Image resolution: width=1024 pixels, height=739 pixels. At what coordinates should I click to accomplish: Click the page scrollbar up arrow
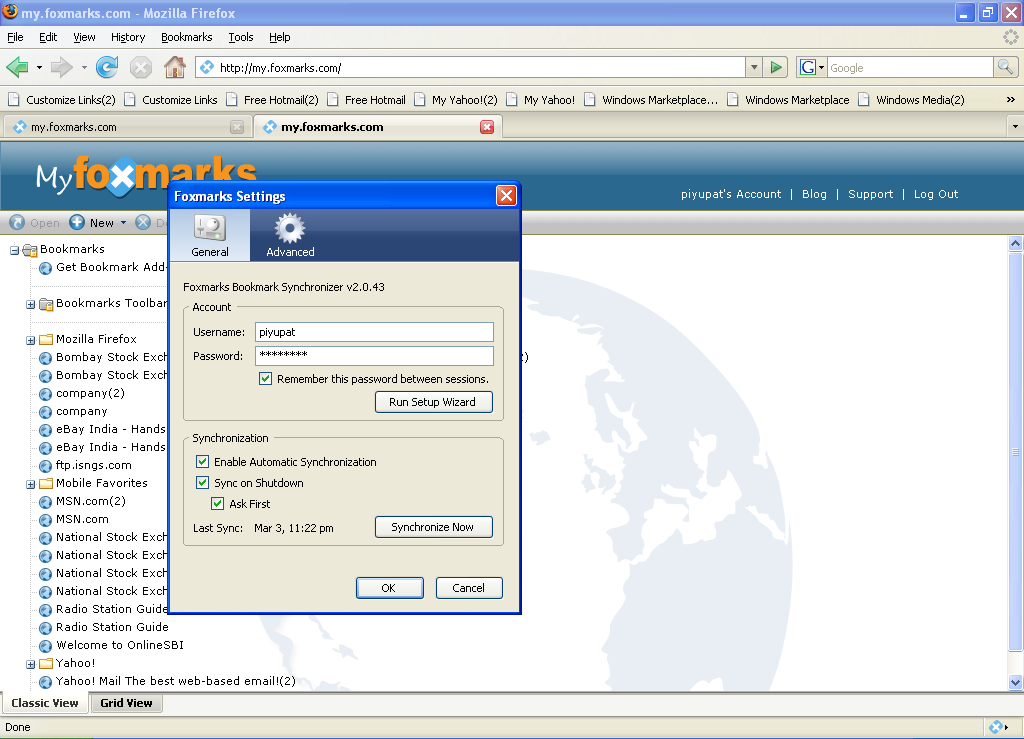1015,244
